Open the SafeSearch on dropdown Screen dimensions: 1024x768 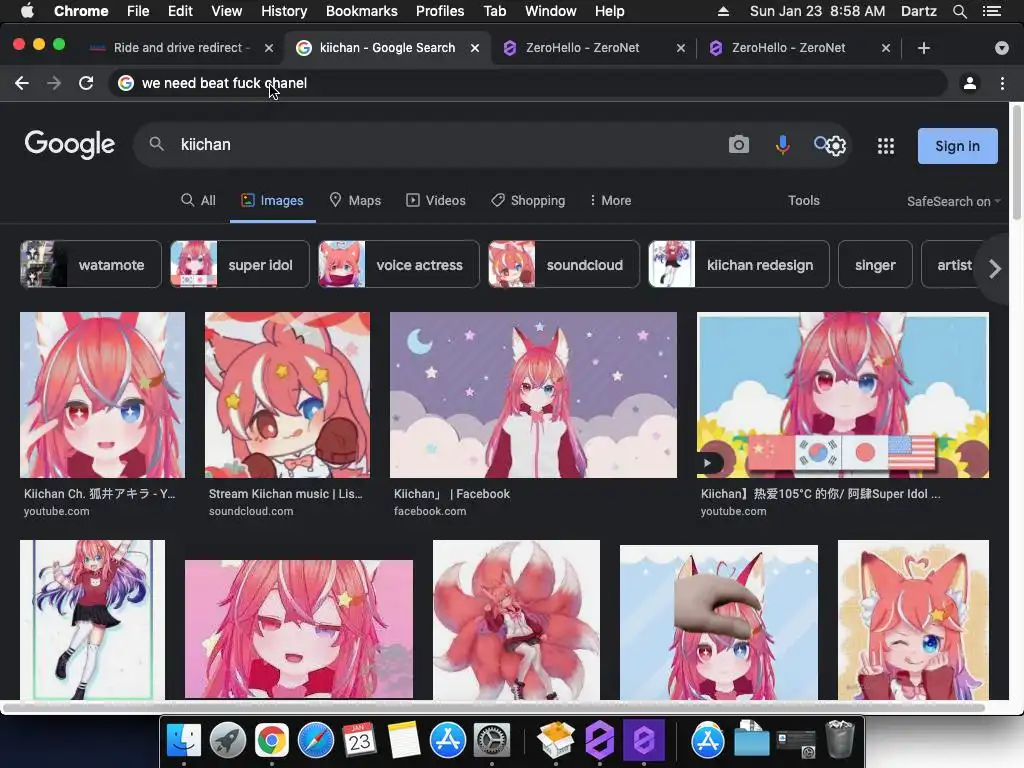(953, 201)
